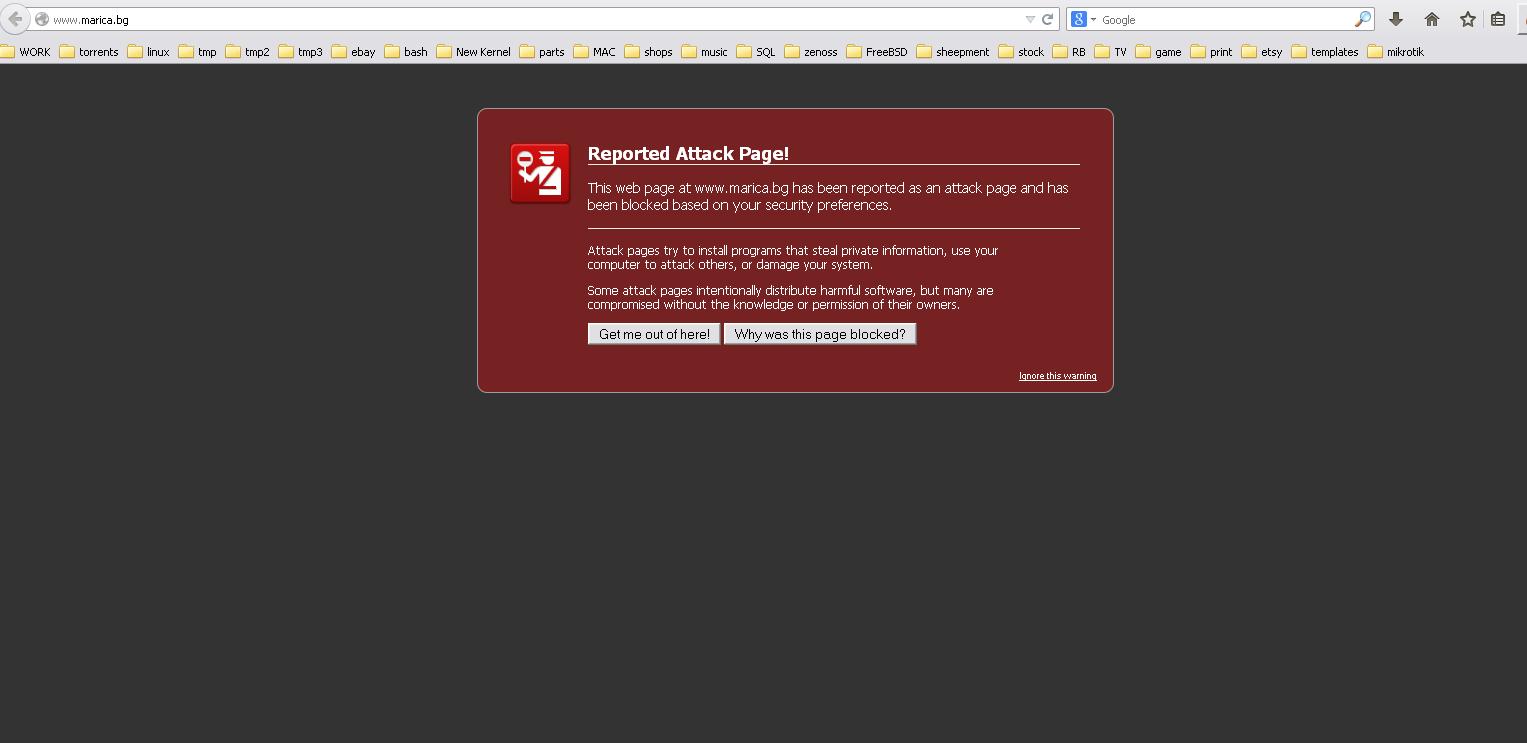The height and width of the screenshot is (743, 1527).
Task: Open the linux bookmarks folder
Action: pos(149,52)
